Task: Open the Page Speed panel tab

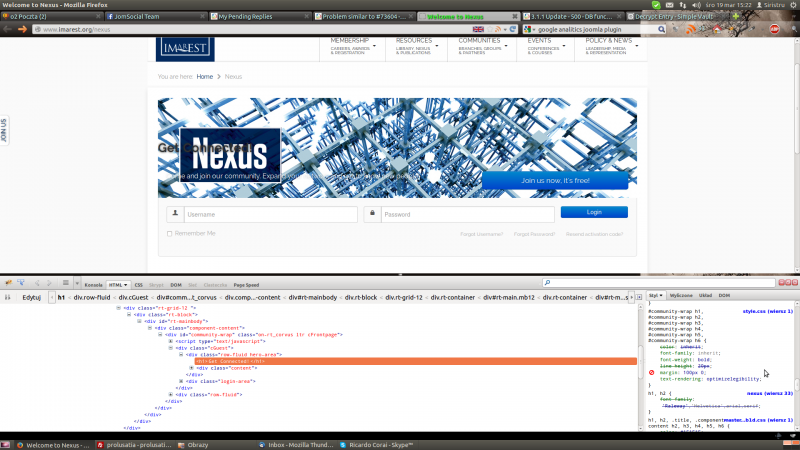Action: (x=246, y=285)
